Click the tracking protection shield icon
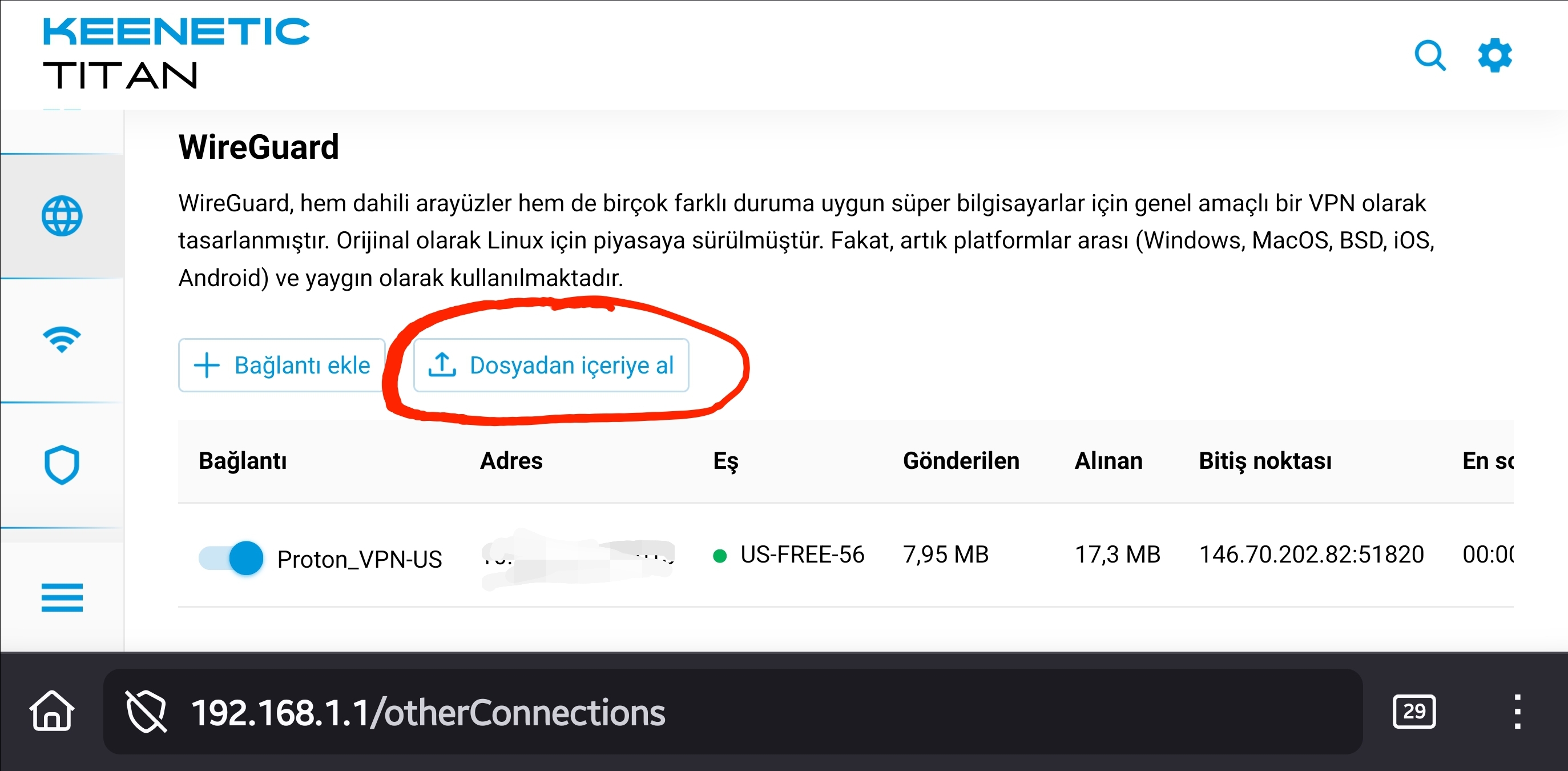Image resolution: width=1568 pixels, height=771 pixels. tap(146, 711)
